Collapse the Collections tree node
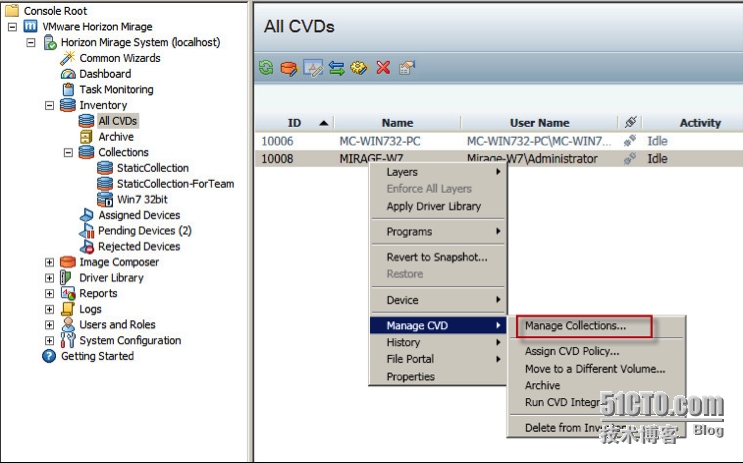The height and width of the screenshot is (463, 743). (x=68, y=153)
